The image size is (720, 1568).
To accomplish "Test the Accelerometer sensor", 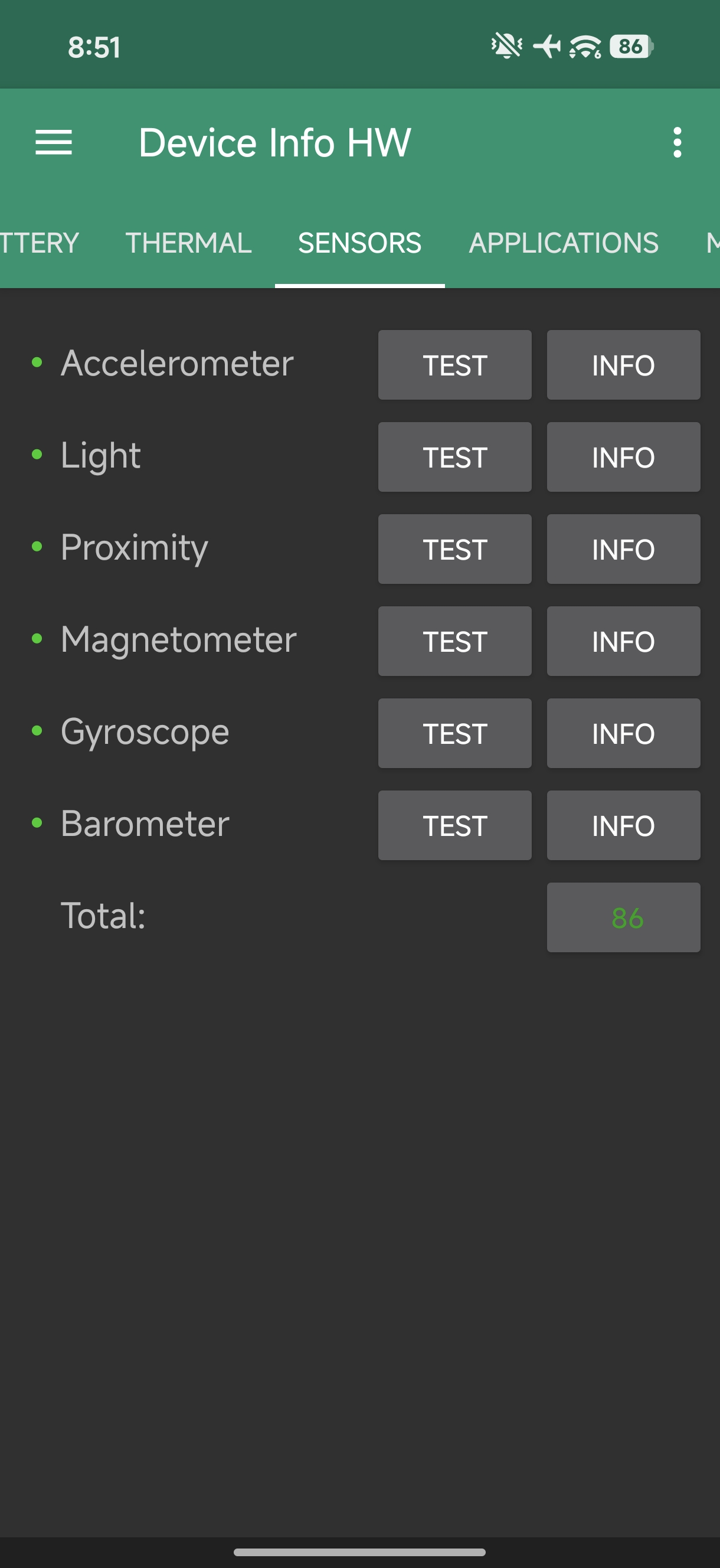I will tap(454, 365).
